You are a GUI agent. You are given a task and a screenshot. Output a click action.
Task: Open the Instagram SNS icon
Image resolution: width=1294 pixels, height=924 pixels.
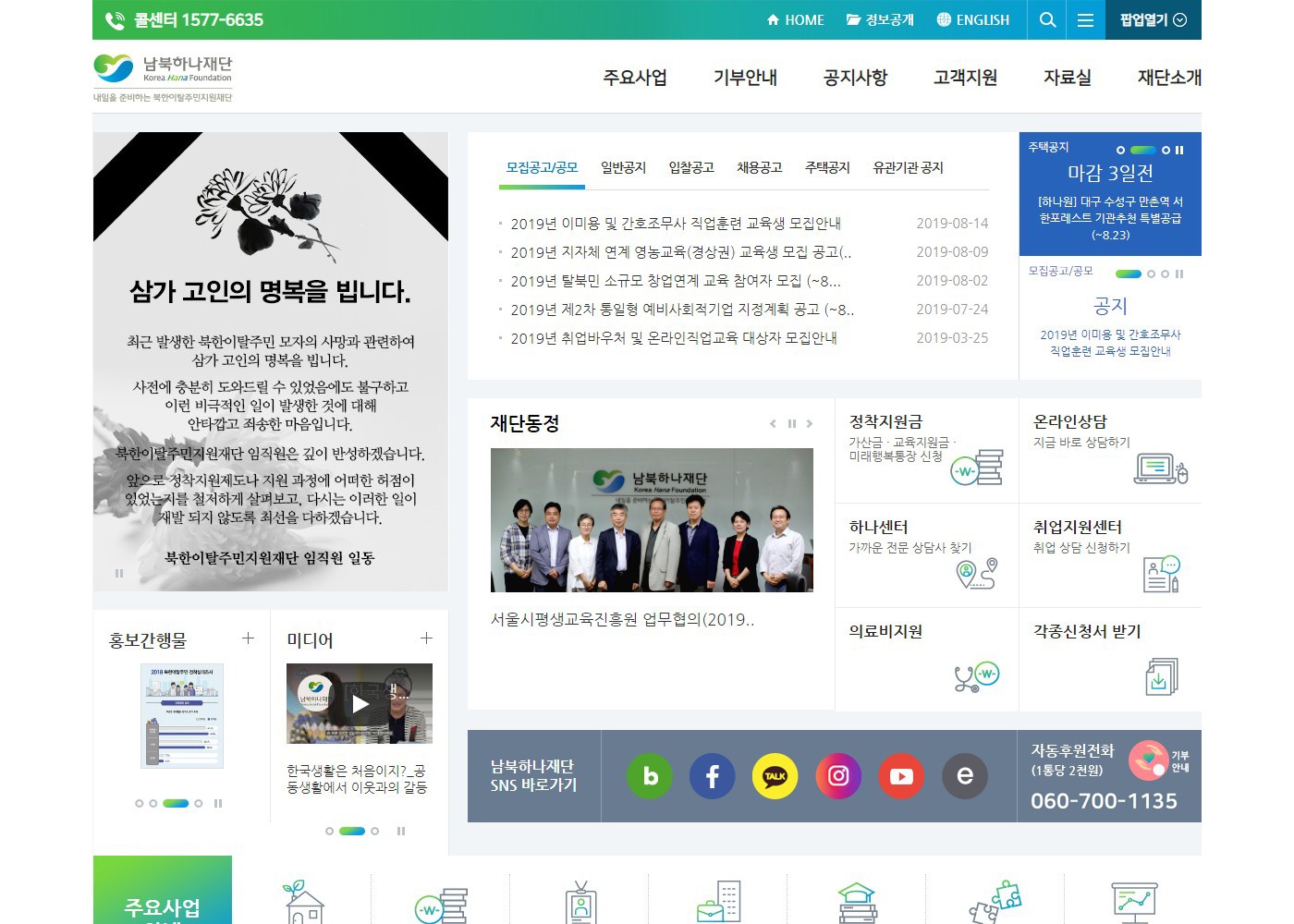(838, 776)
